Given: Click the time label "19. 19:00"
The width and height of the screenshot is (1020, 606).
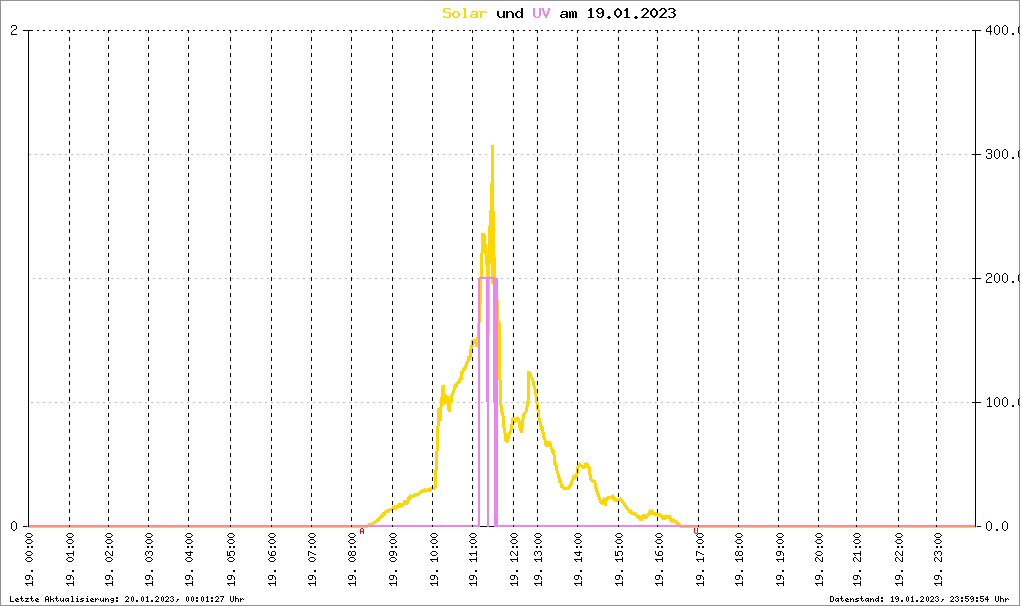Looking at the screenshot, I should click(780, 559).
